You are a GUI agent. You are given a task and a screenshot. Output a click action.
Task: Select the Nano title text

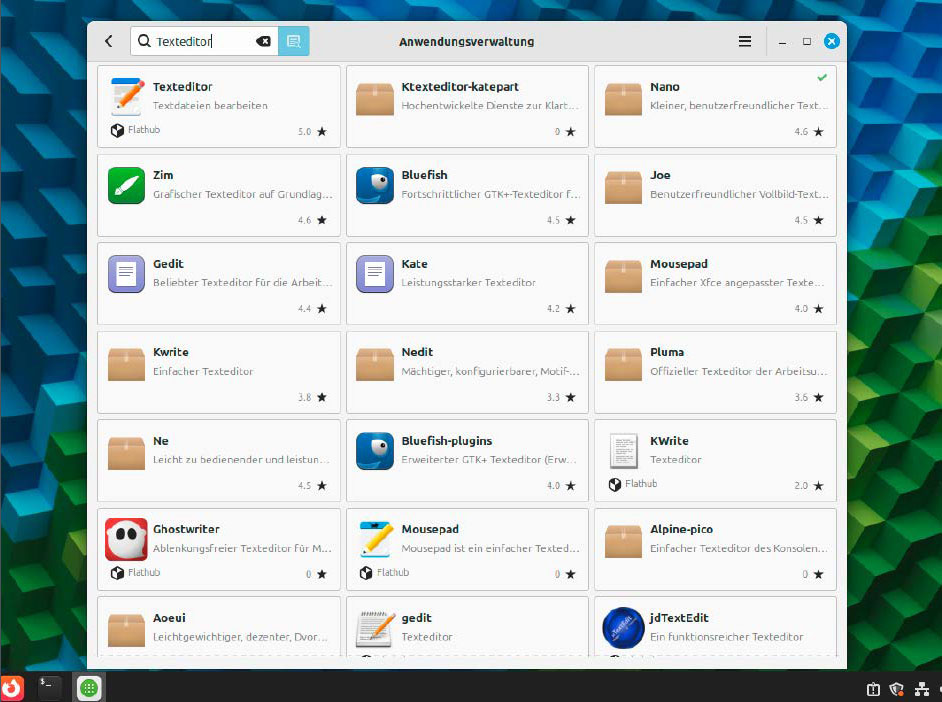click(x=664, y=86)
